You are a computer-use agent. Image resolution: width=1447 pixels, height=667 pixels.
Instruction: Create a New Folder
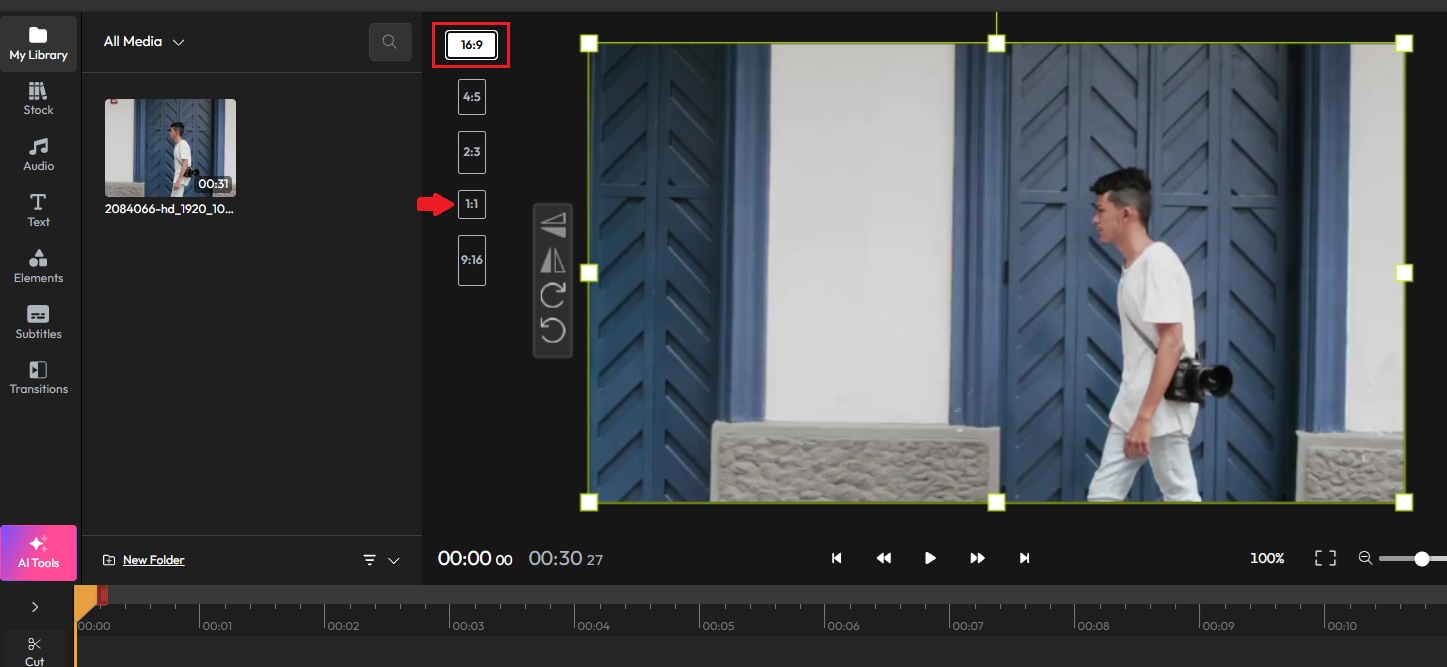tap(144, 560)
